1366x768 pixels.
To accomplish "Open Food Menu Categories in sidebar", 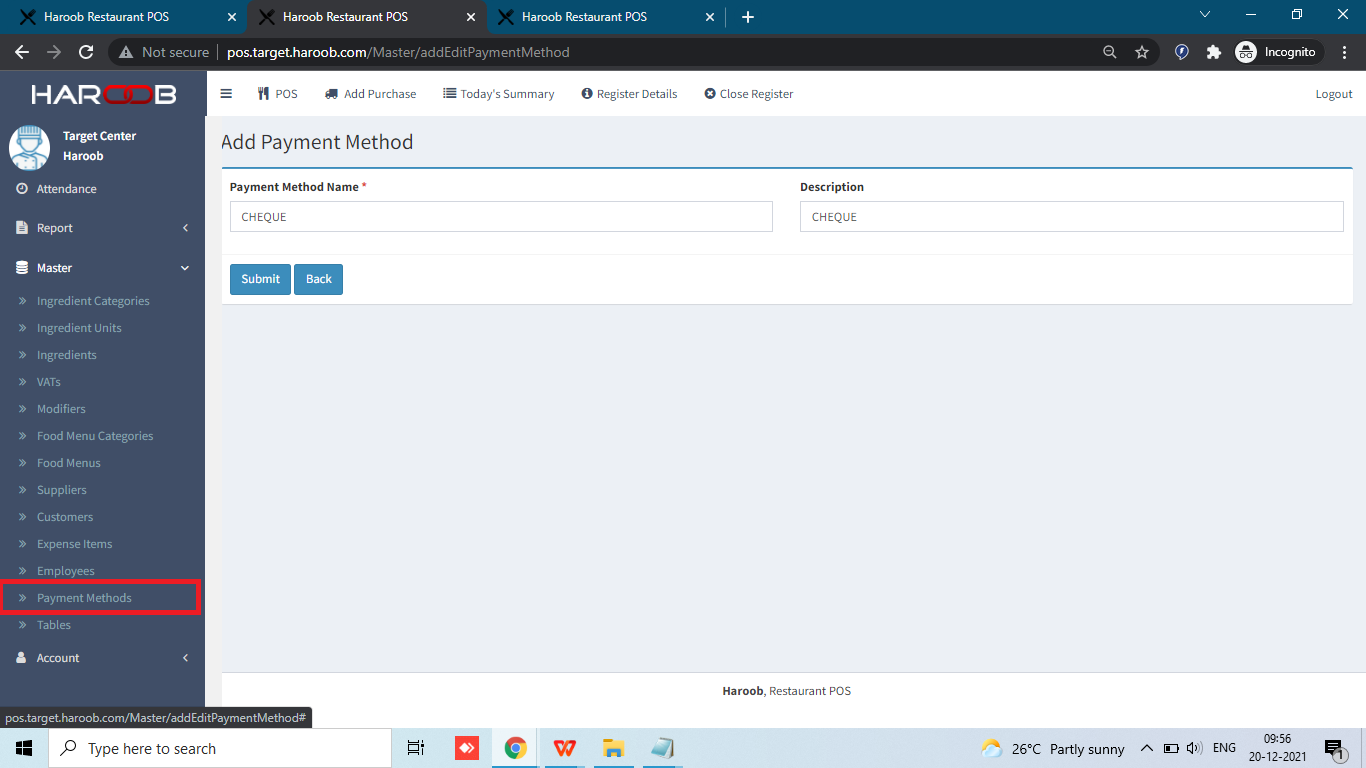I will tap(95, 436).
